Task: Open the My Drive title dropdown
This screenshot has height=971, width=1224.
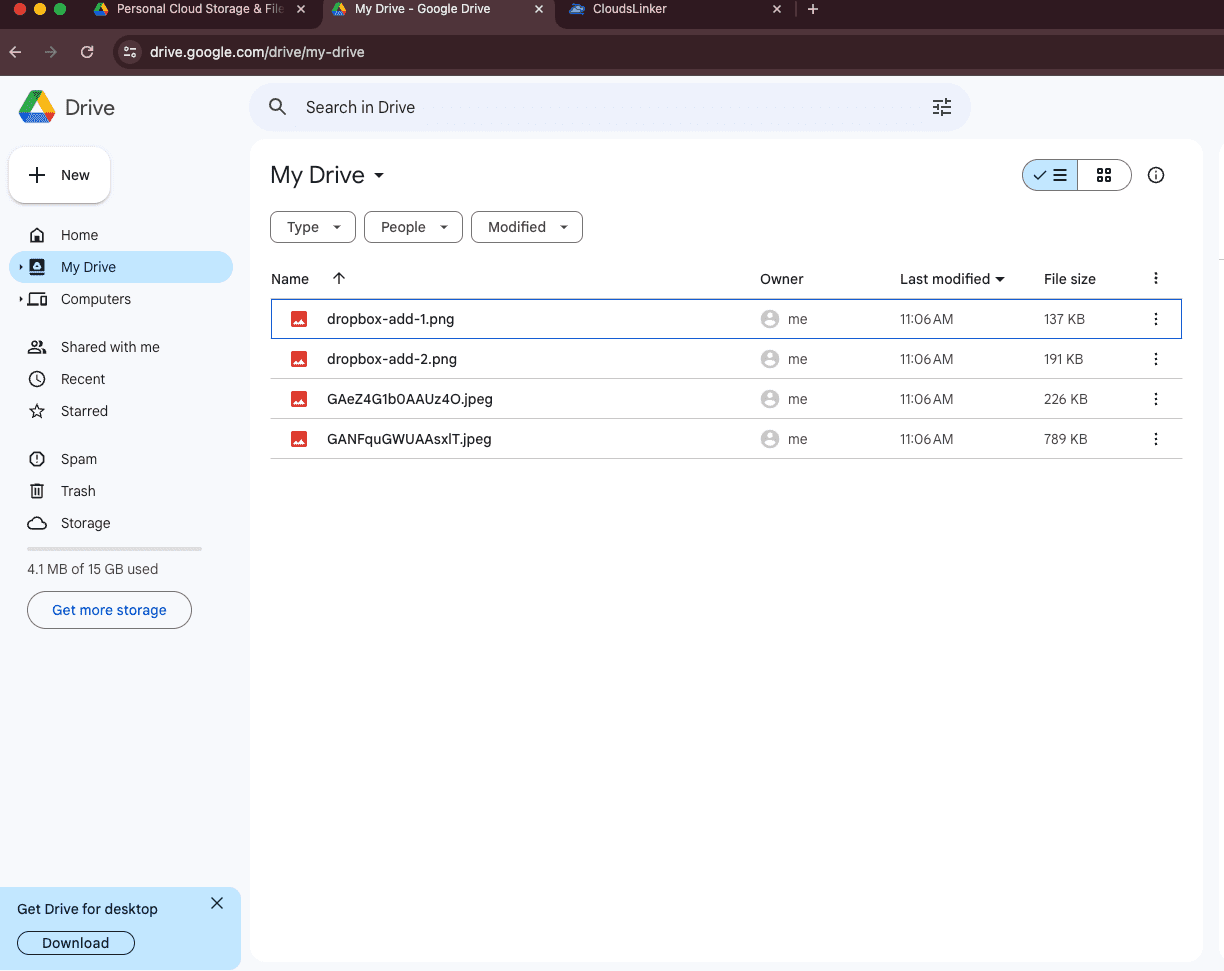Action: click(328, 175)
